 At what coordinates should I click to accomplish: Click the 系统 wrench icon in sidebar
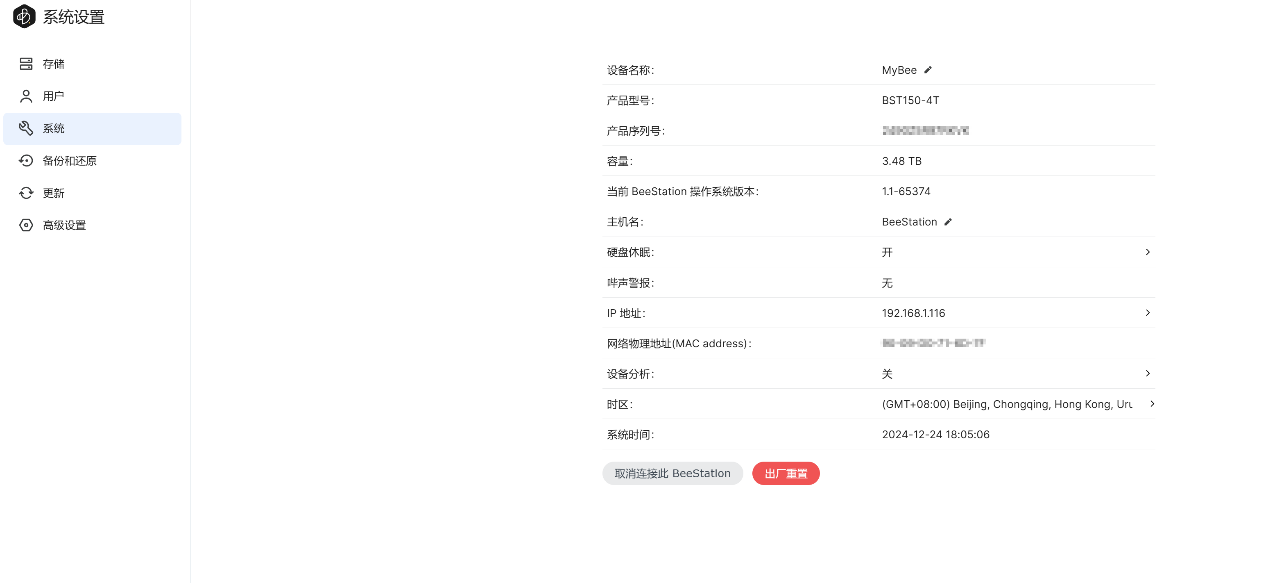coord(26,129)
